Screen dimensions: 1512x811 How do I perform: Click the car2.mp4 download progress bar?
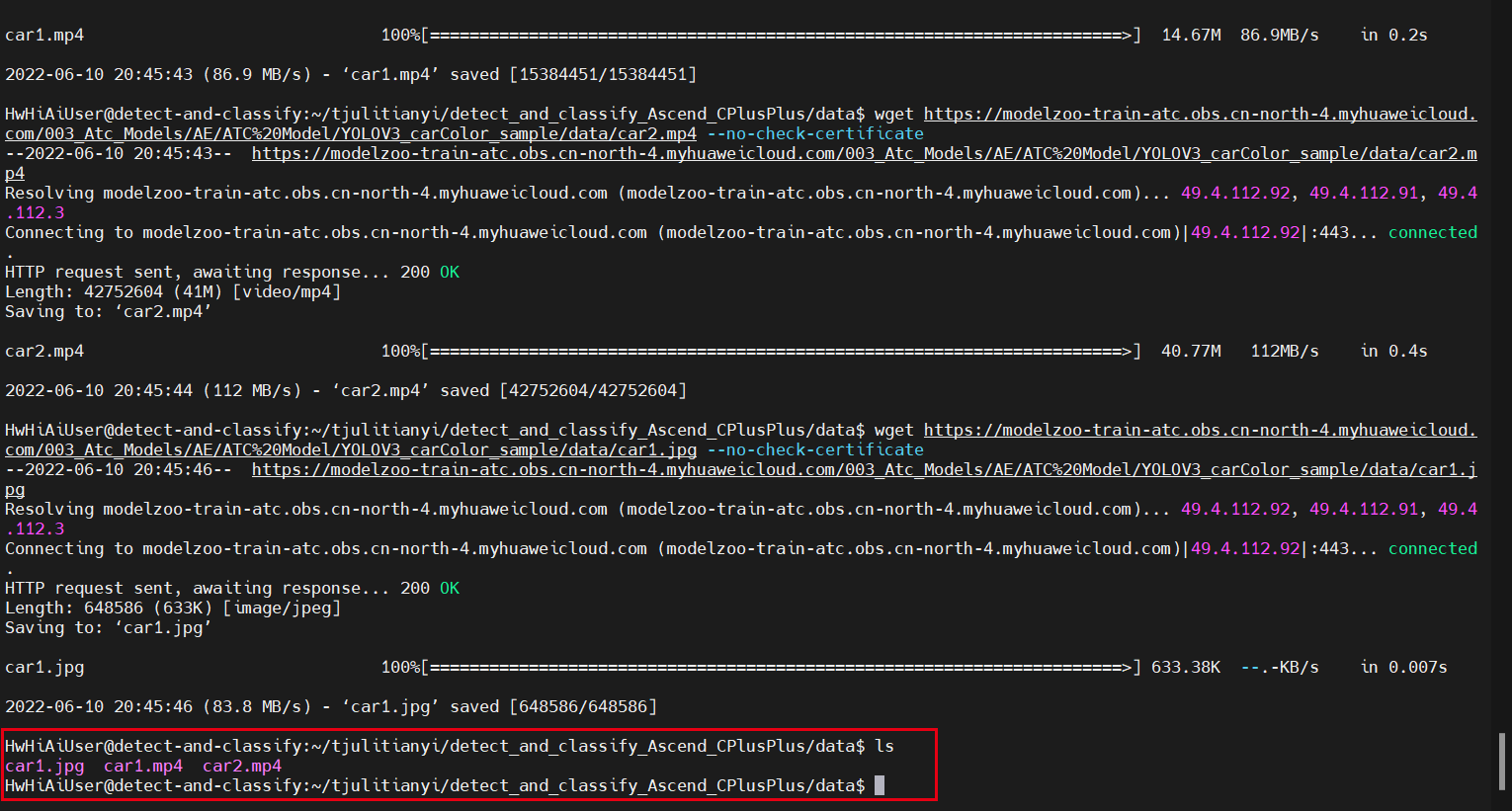781,351
